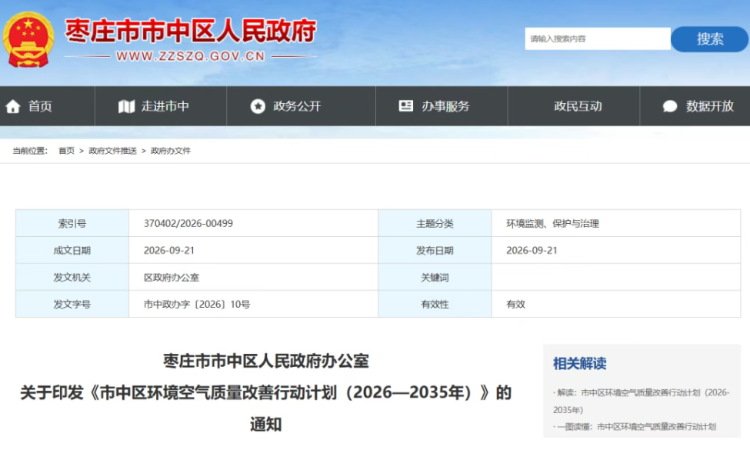This screenshot has height=450, width=750.
Task: Click the 成文日期 value 2026-09-21
Action: pyautogui.click(x=169, y=250)
